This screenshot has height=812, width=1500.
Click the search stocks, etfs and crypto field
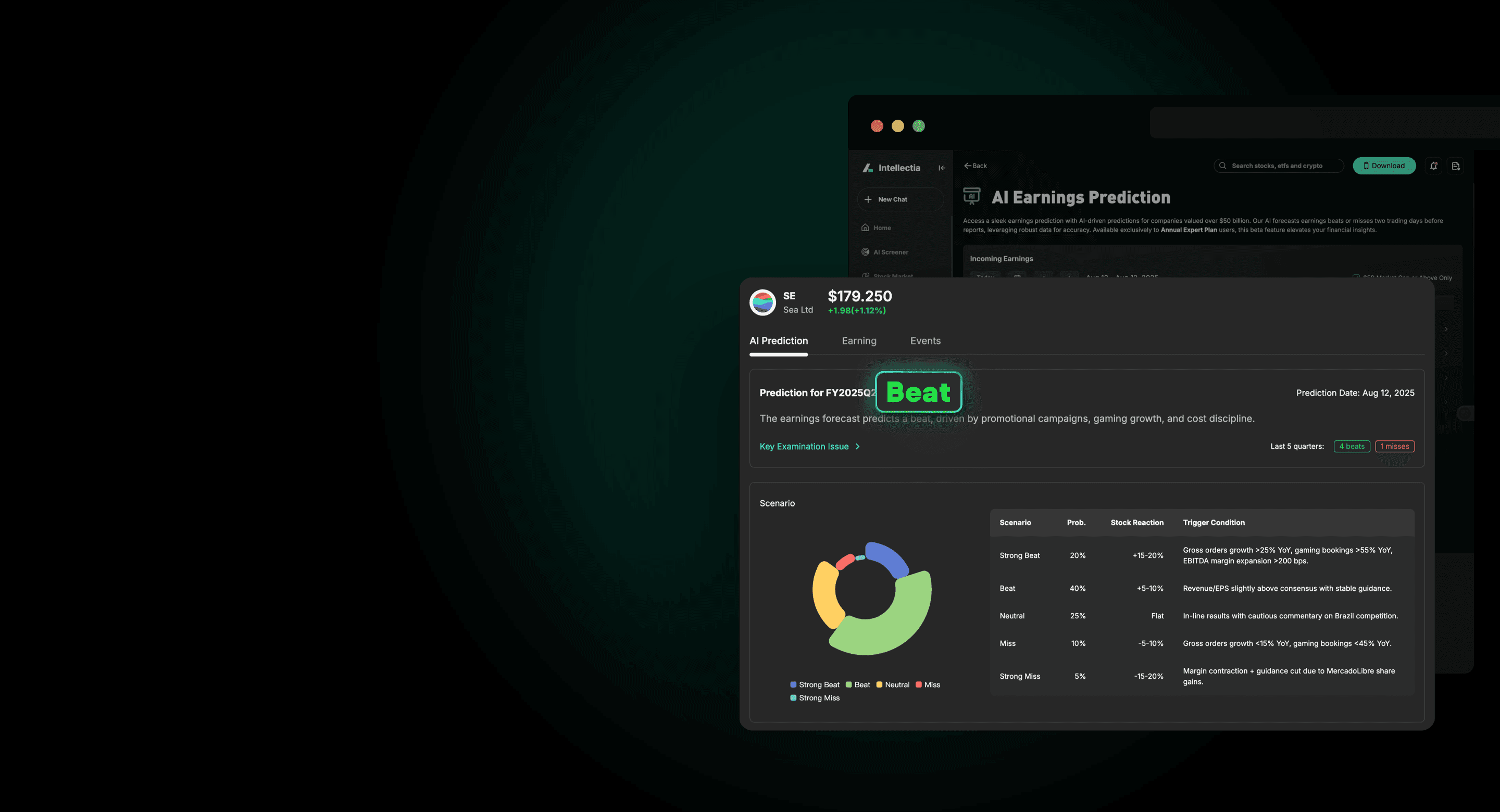click(1278, 166)
